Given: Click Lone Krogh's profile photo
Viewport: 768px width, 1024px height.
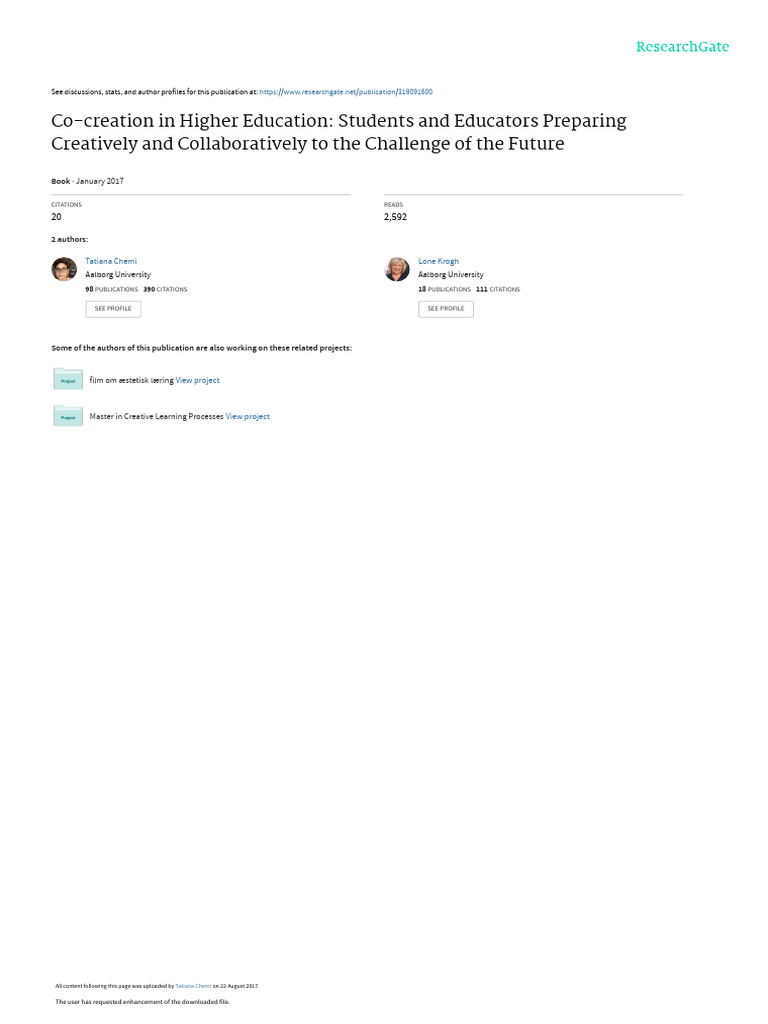Looking at the screenshot, I should (397, 269).
